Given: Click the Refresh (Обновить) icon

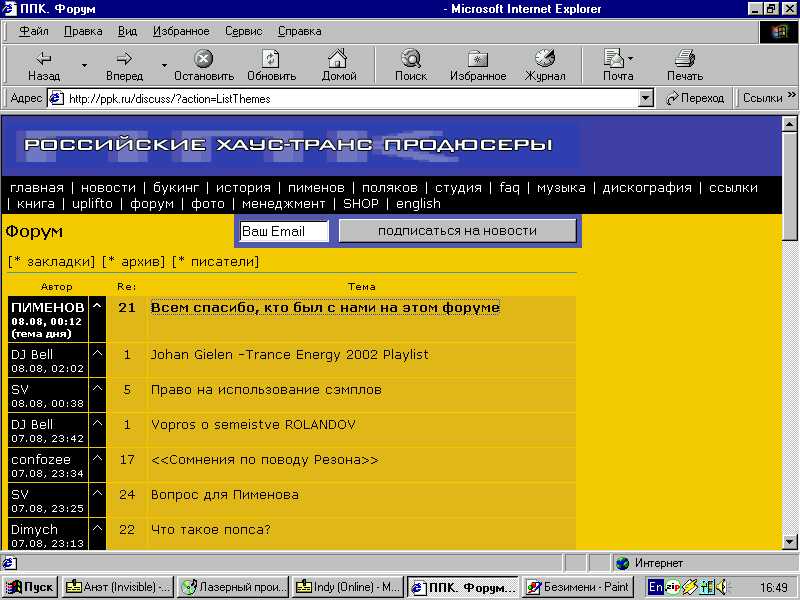Looking at the screenshot, I should click(x=271, y=60).
